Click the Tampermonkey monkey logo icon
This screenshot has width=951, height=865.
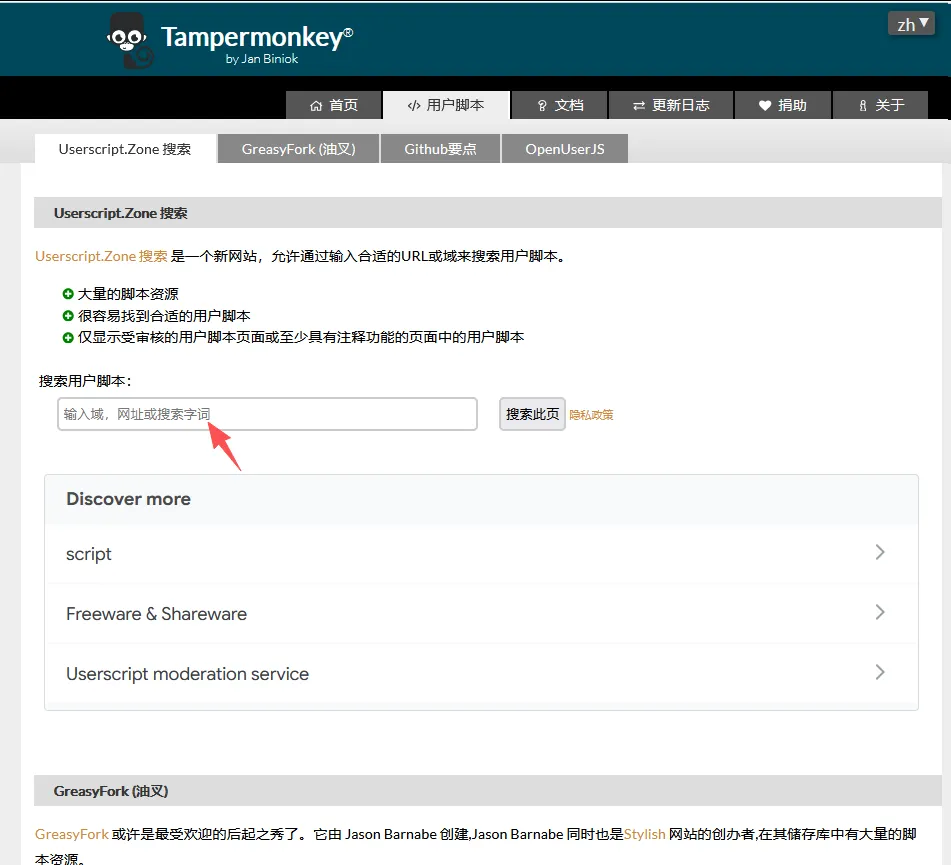[x=130, y=41]
